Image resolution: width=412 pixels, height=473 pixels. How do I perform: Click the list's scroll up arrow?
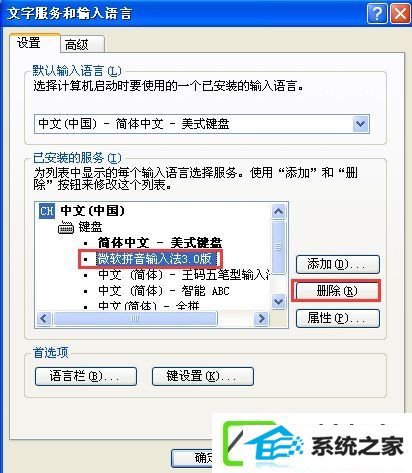[x=278, y=211]
